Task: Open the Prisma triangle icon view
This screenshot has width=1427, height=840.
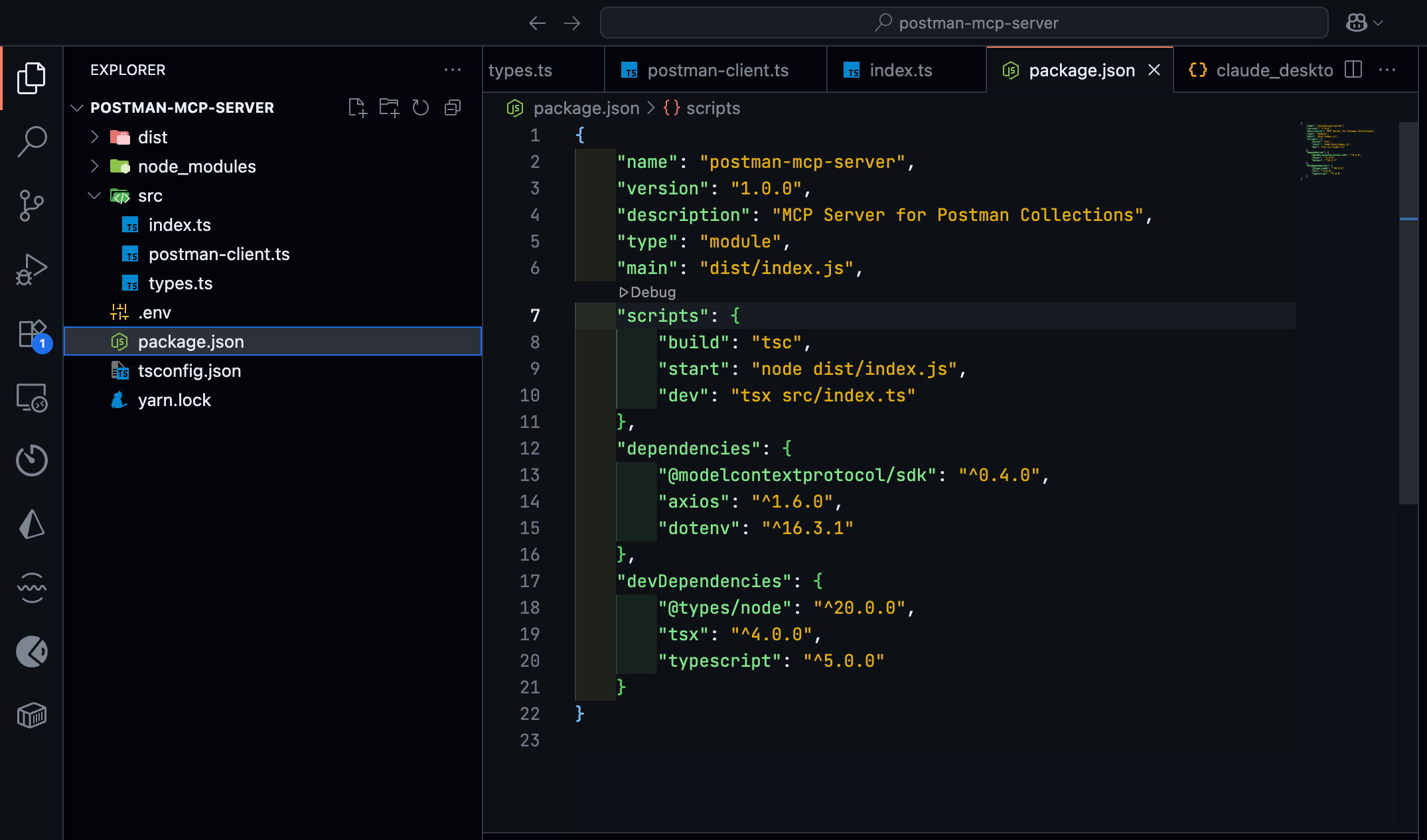Action: 31,524
